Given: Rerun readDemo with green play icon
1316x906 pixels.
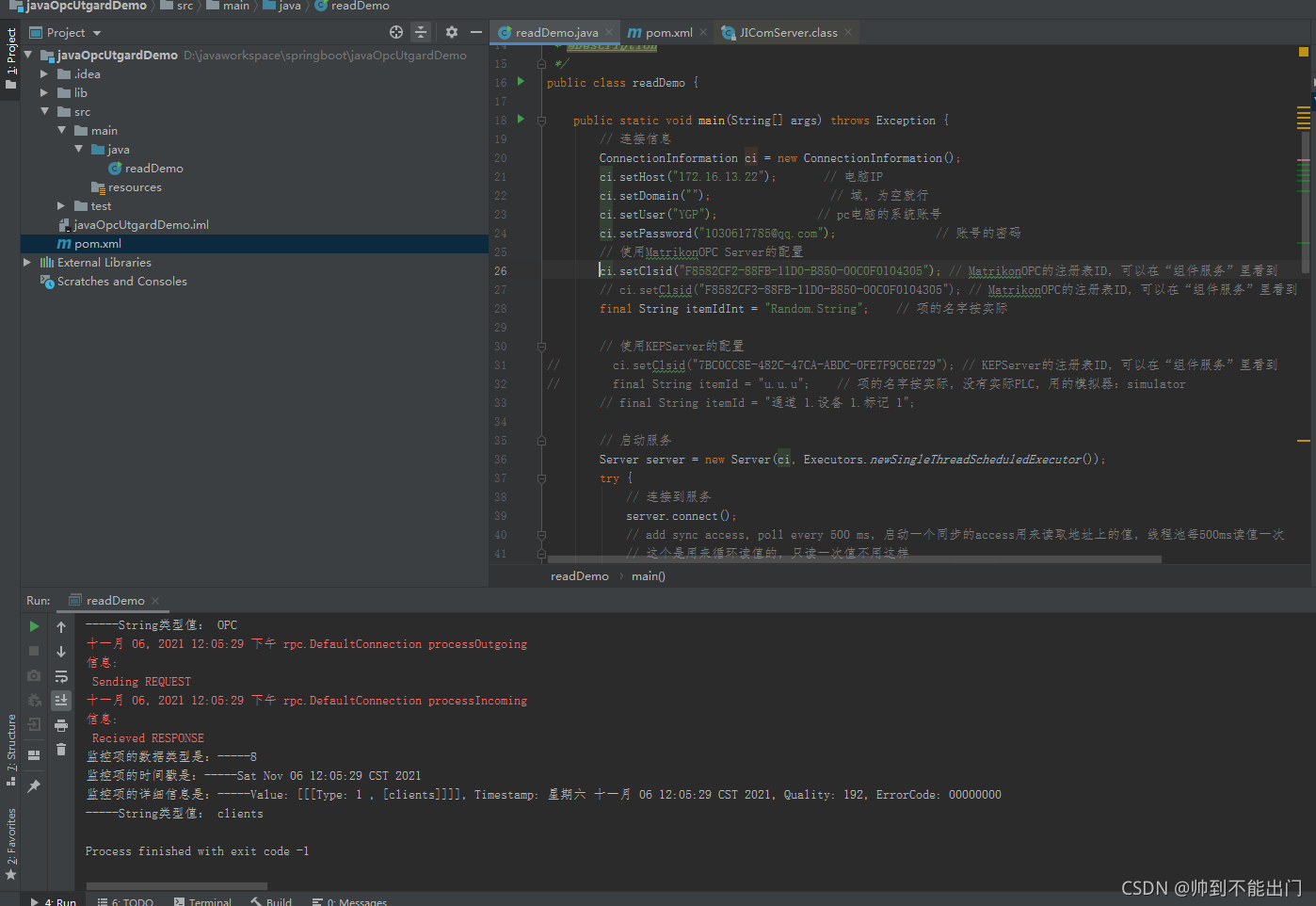Looking at the screenshot, I should [x=34, y=626].
